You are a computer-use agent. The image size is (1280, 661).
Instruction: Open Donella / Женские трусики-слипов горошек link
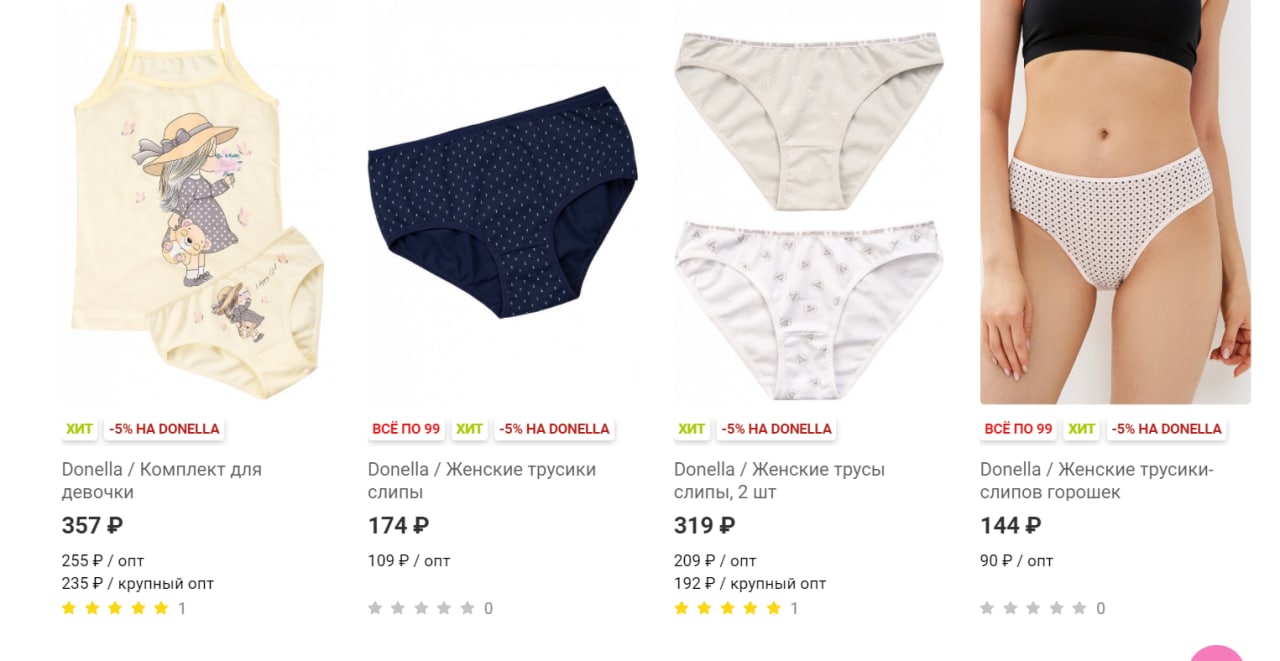[x=1097, y=481]
